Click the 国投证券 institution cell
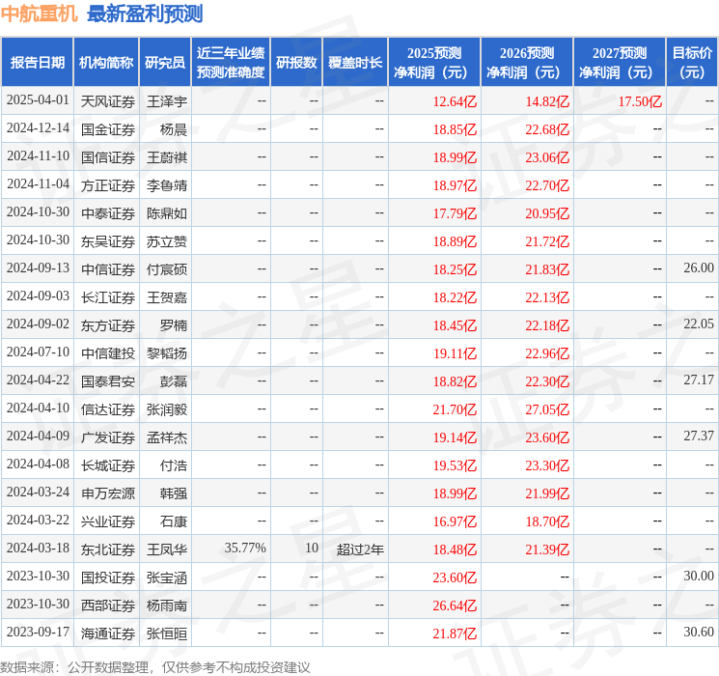 tap(108, 577)
